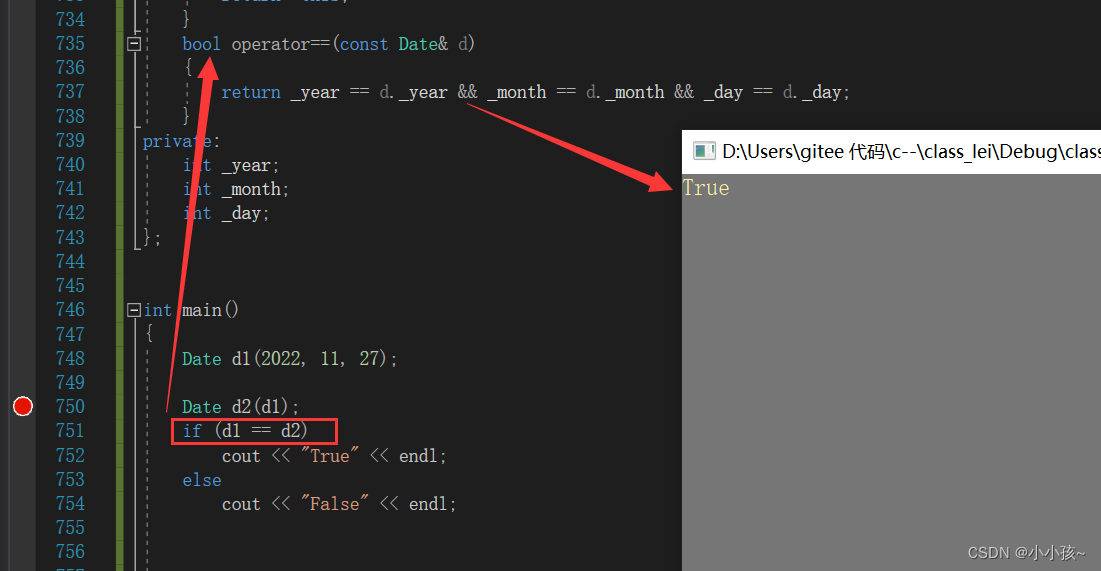Click the private: access specifier

click(181, 141)
